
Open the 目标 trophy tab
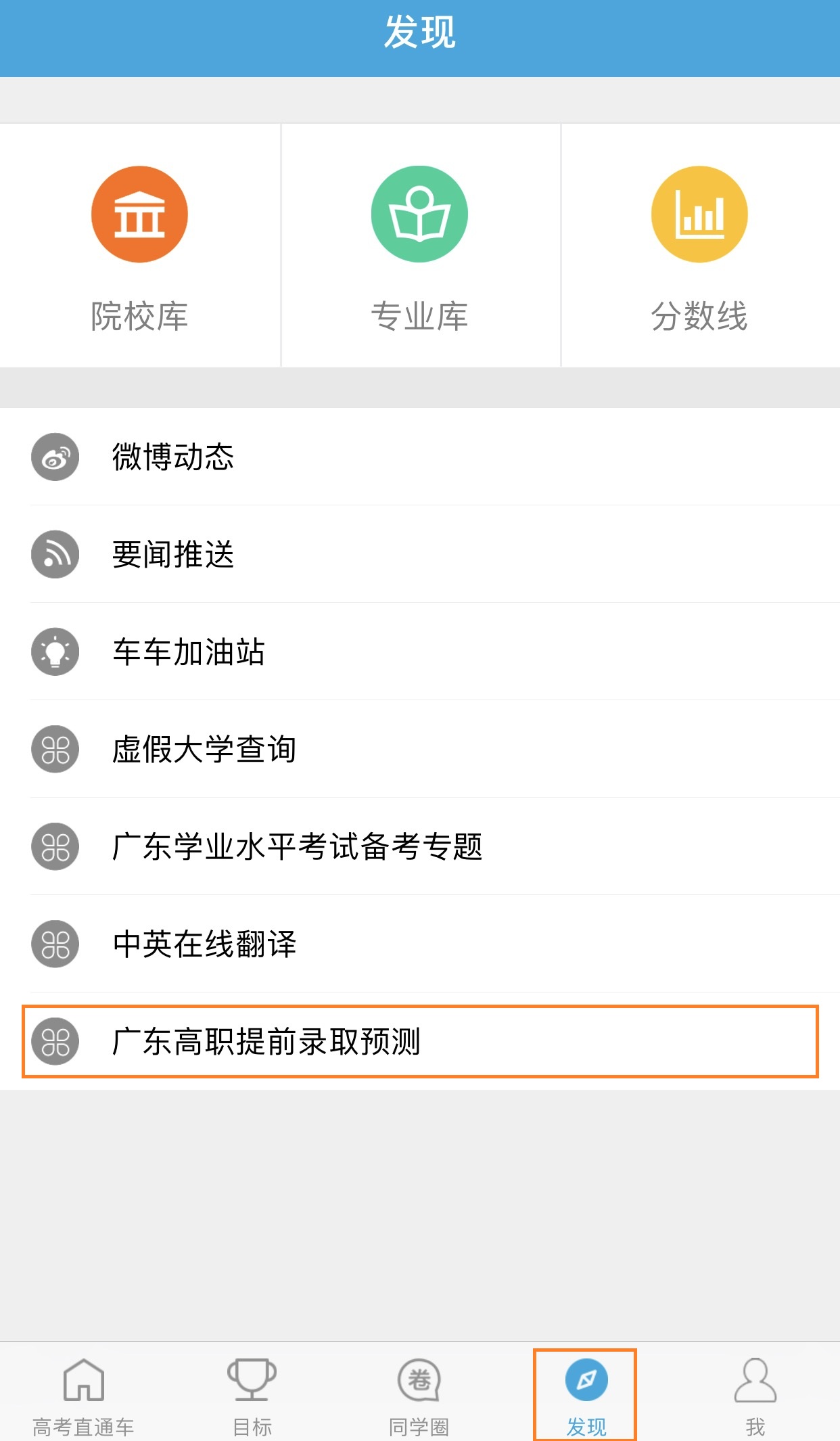[252, 1395]
